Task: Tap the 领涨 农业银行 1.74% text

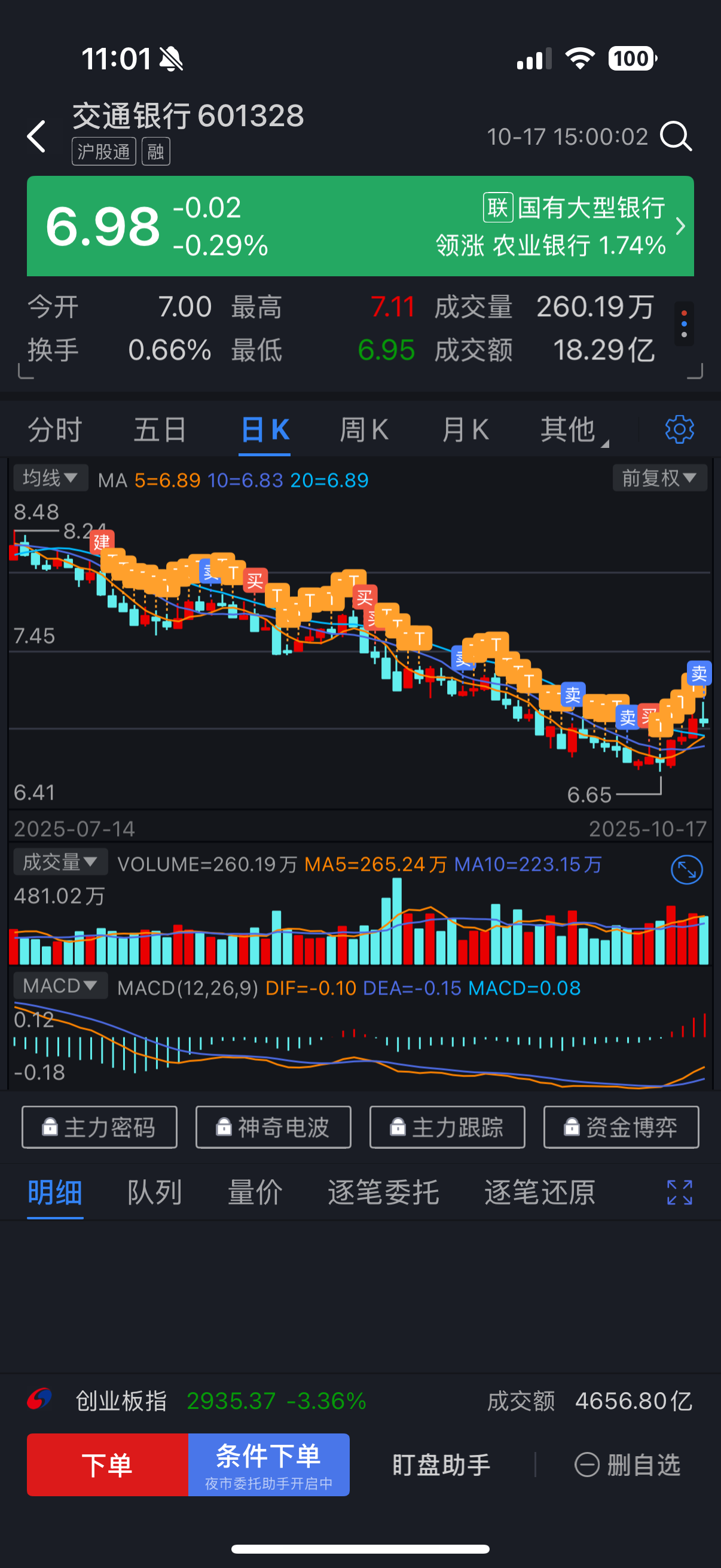Action: click(x=551, y=245)
